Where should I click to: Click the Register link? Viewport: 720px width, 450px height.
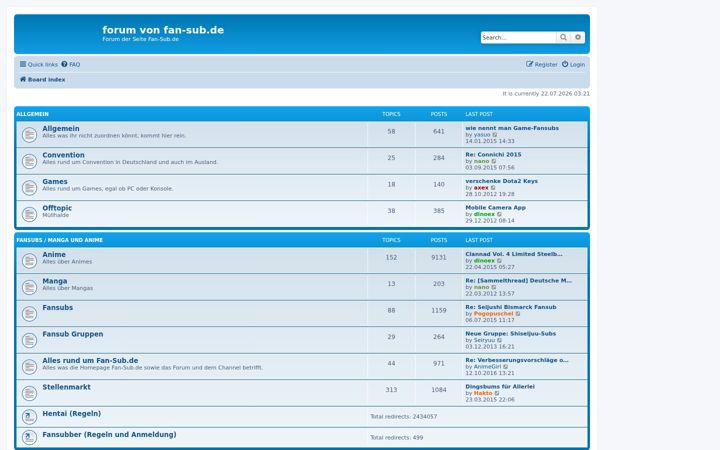pyautogui.click(x=542, y=64)
